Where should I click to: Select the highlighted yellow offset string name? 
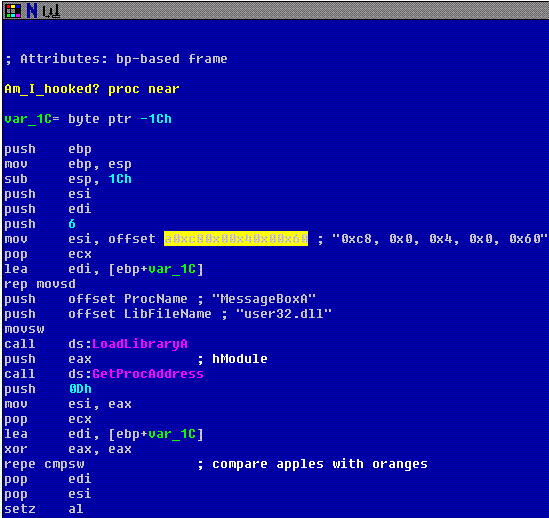click(x=236, y=239)
